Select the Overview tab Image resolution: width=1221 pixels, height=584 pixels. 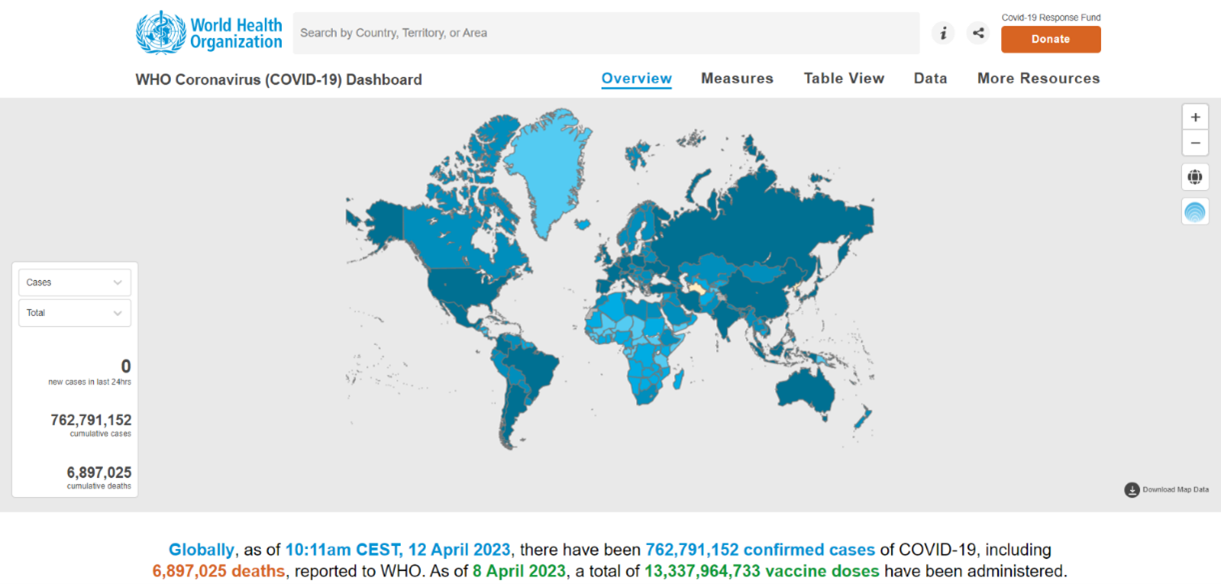[x=636, y=79]
